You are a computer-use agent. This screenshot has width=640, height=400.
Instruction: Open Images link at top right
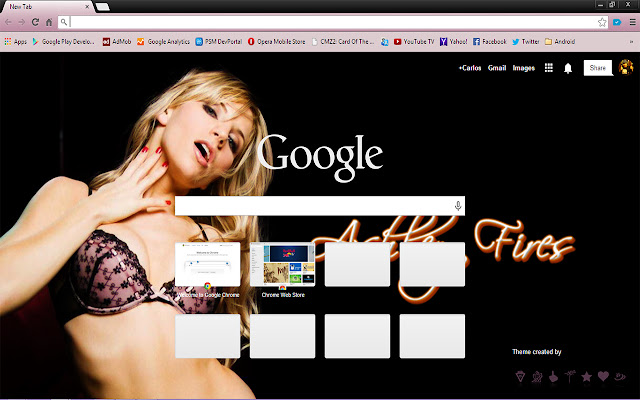click(524, 68)
